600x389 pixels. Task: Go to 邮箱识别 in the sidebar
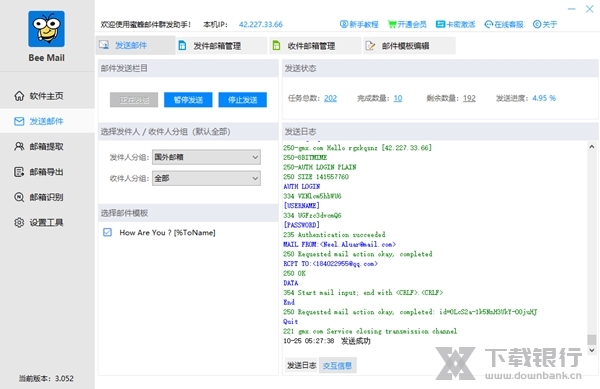[46, 197]
